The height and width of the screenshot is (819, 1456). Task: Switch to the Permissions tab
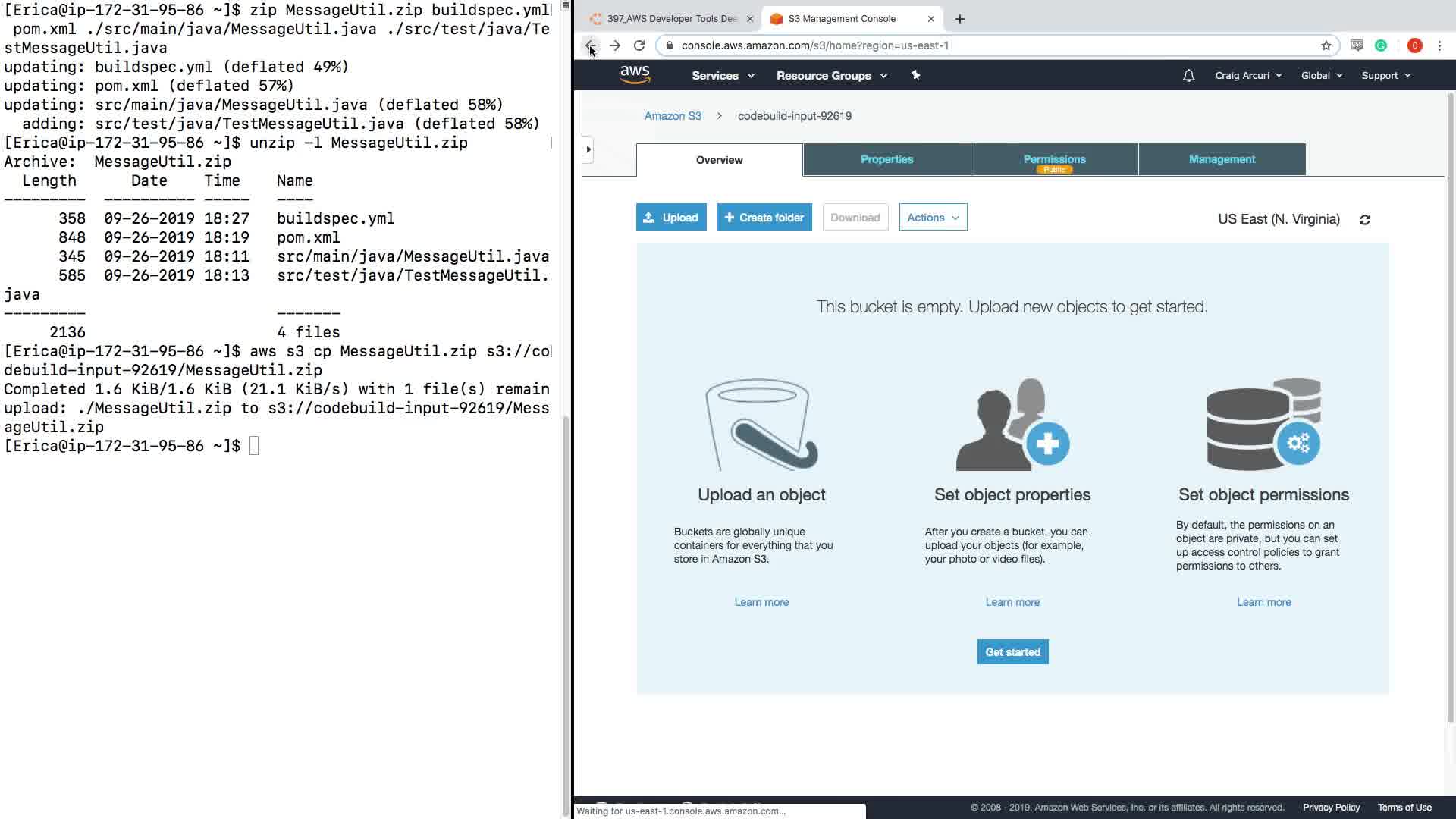tap(1054, 159)
